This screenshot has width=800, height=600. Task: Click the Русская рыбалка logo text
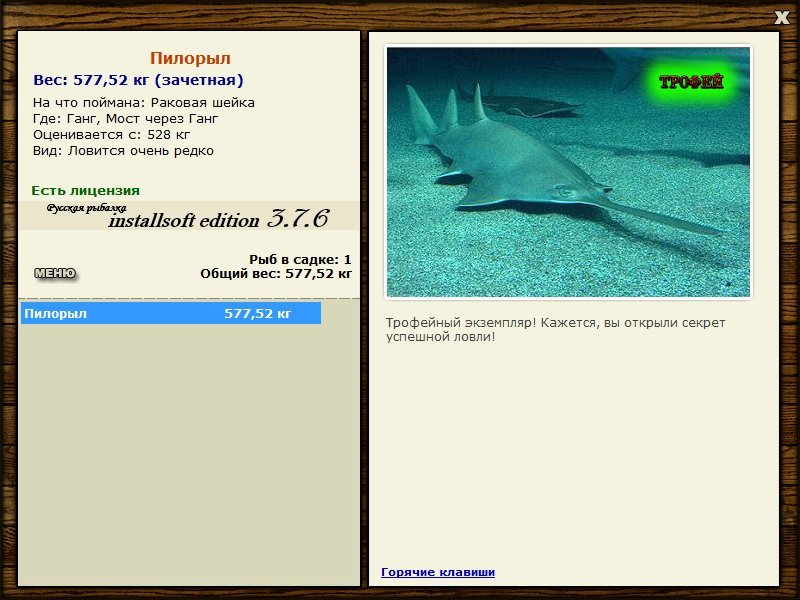coord(86,208)
